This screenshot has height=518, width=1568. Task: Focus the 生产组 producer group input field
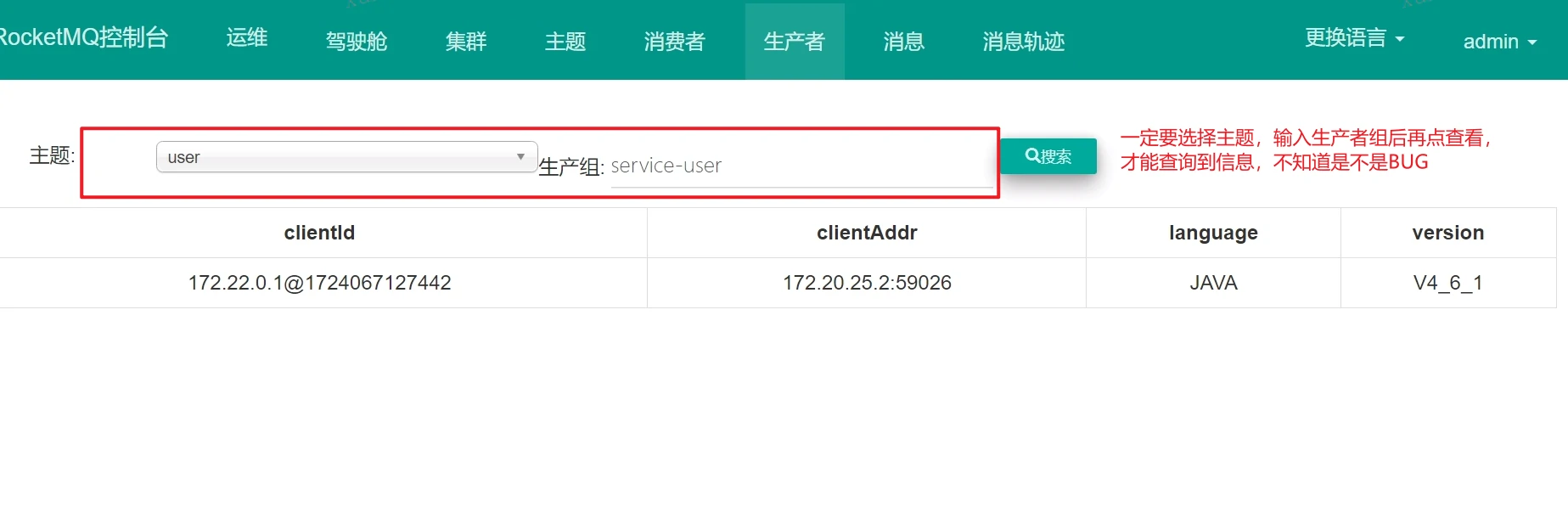coord(801,166)
